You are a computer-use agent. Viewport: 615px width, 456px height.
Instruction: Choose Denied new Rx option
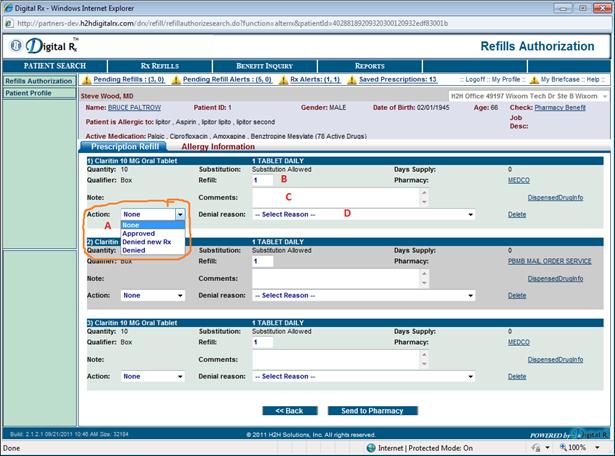(x=146, y=241)
